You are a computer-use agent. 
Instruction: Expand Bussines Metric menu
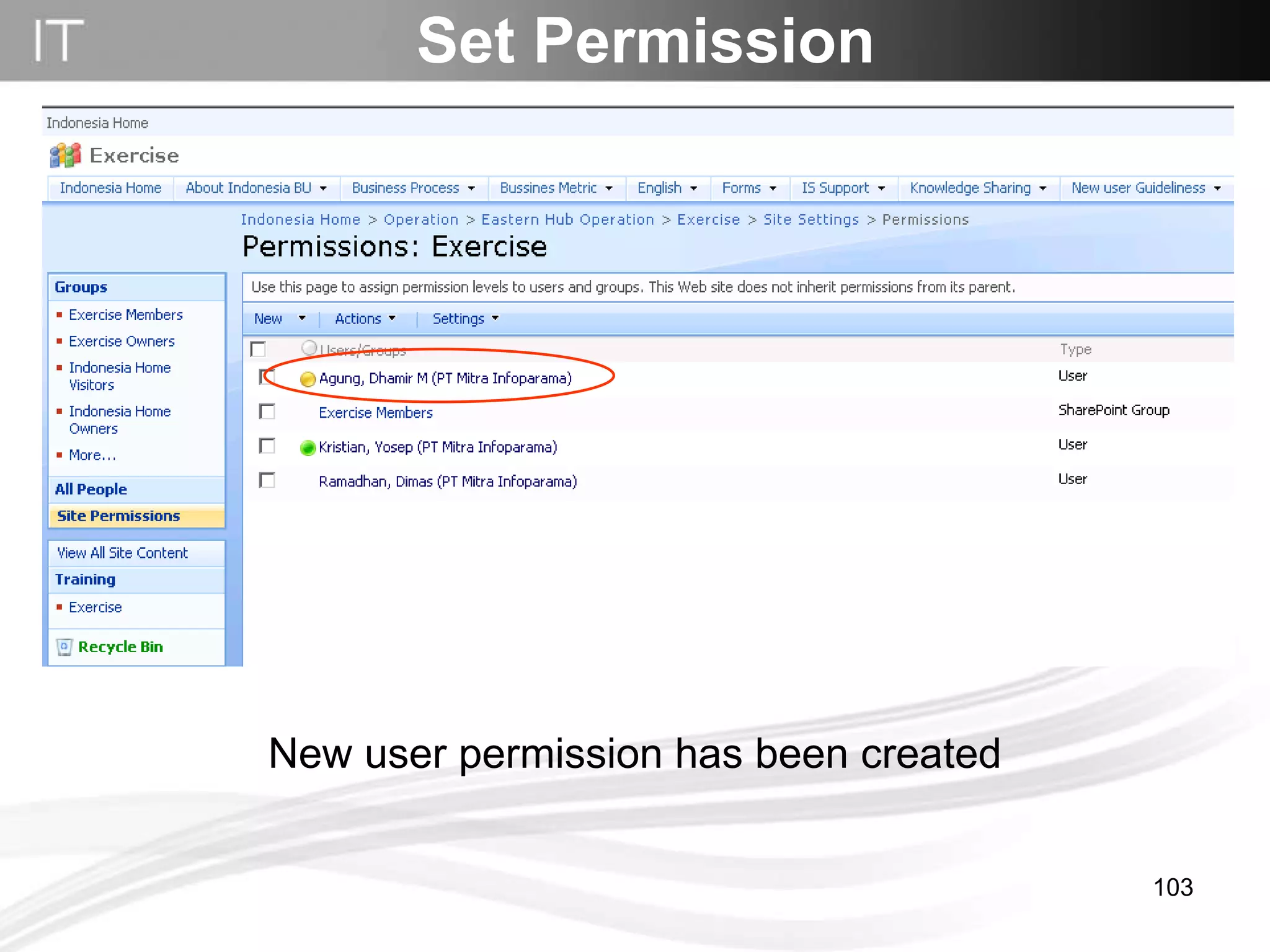[609, 188]
